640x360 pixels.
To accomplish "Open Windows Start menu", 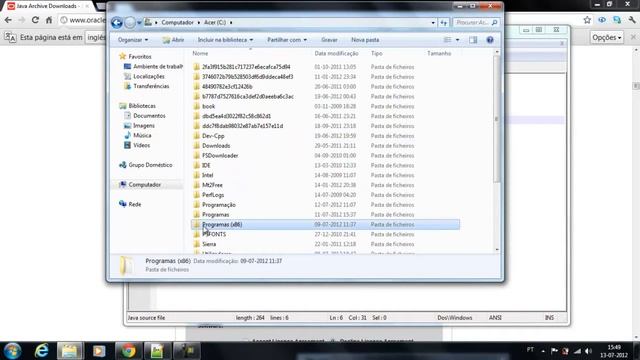I will click(x=12, y=351).
